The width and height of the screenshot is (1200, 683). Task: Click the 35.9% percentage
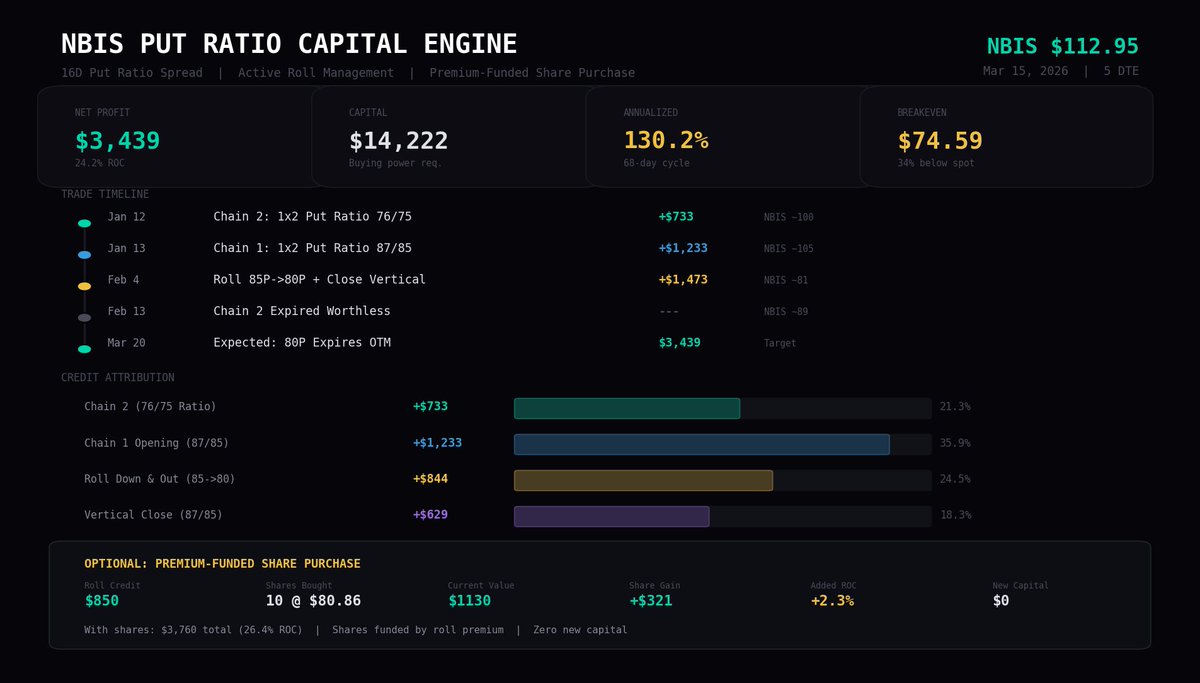(955, 443)
